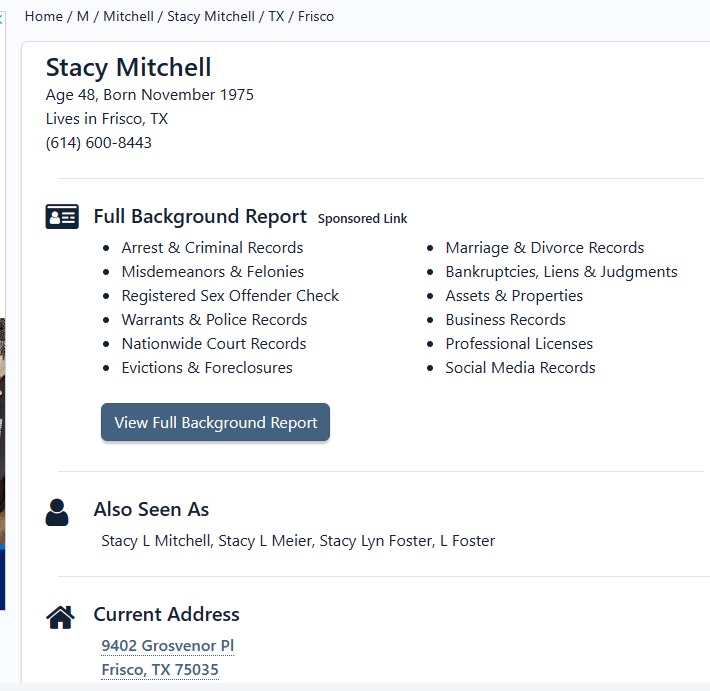Click the alias list starting Stacy L Mitchell

tap(298, 541)
